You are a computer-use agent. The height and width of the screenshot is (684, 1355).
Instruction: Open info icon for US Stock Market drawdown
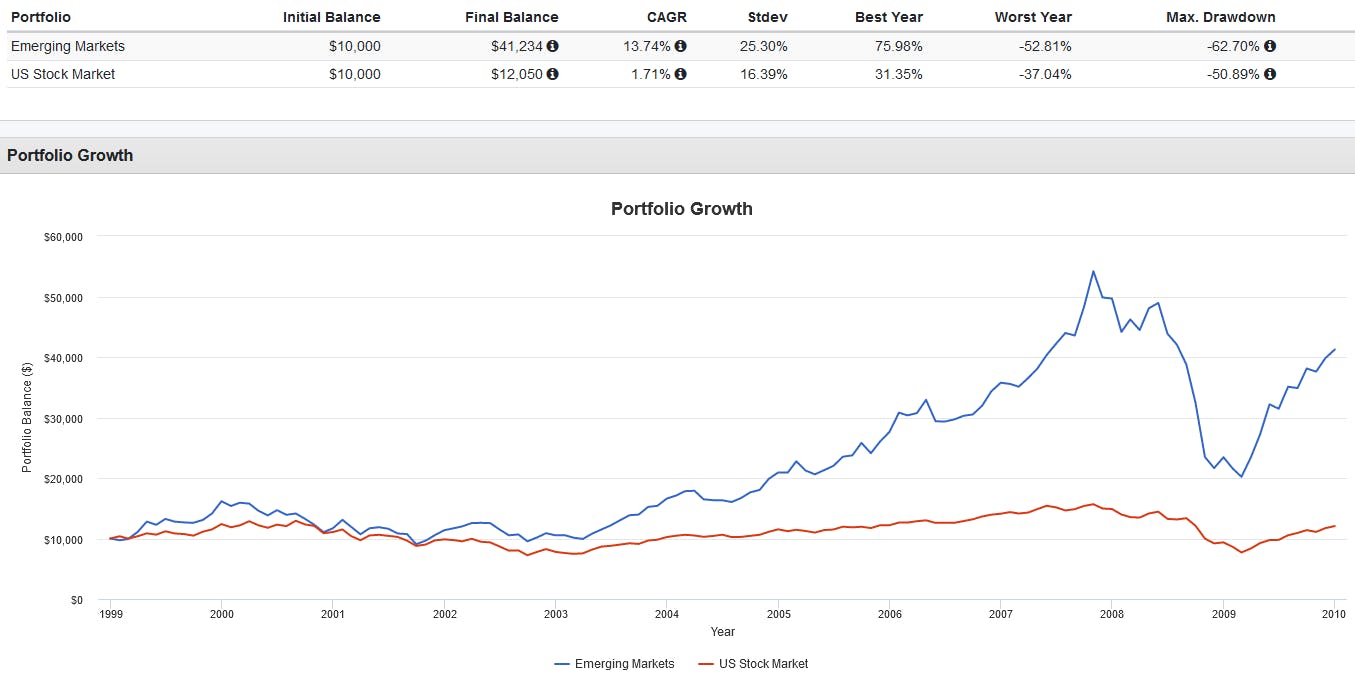[x=1270, y=74]
